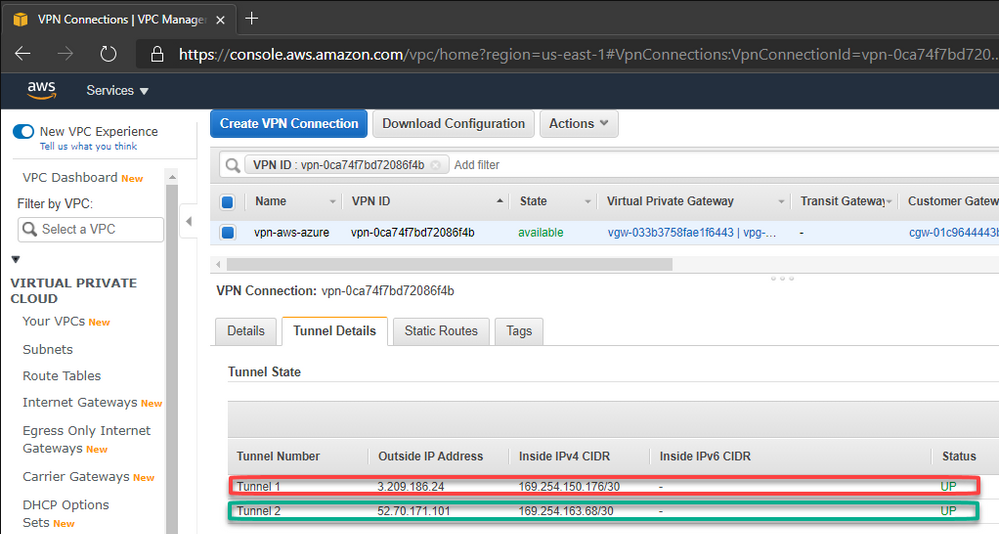This screenshot has width=999, height=534.
Task: Click Download Configuration button
Action: coord(454,124)
